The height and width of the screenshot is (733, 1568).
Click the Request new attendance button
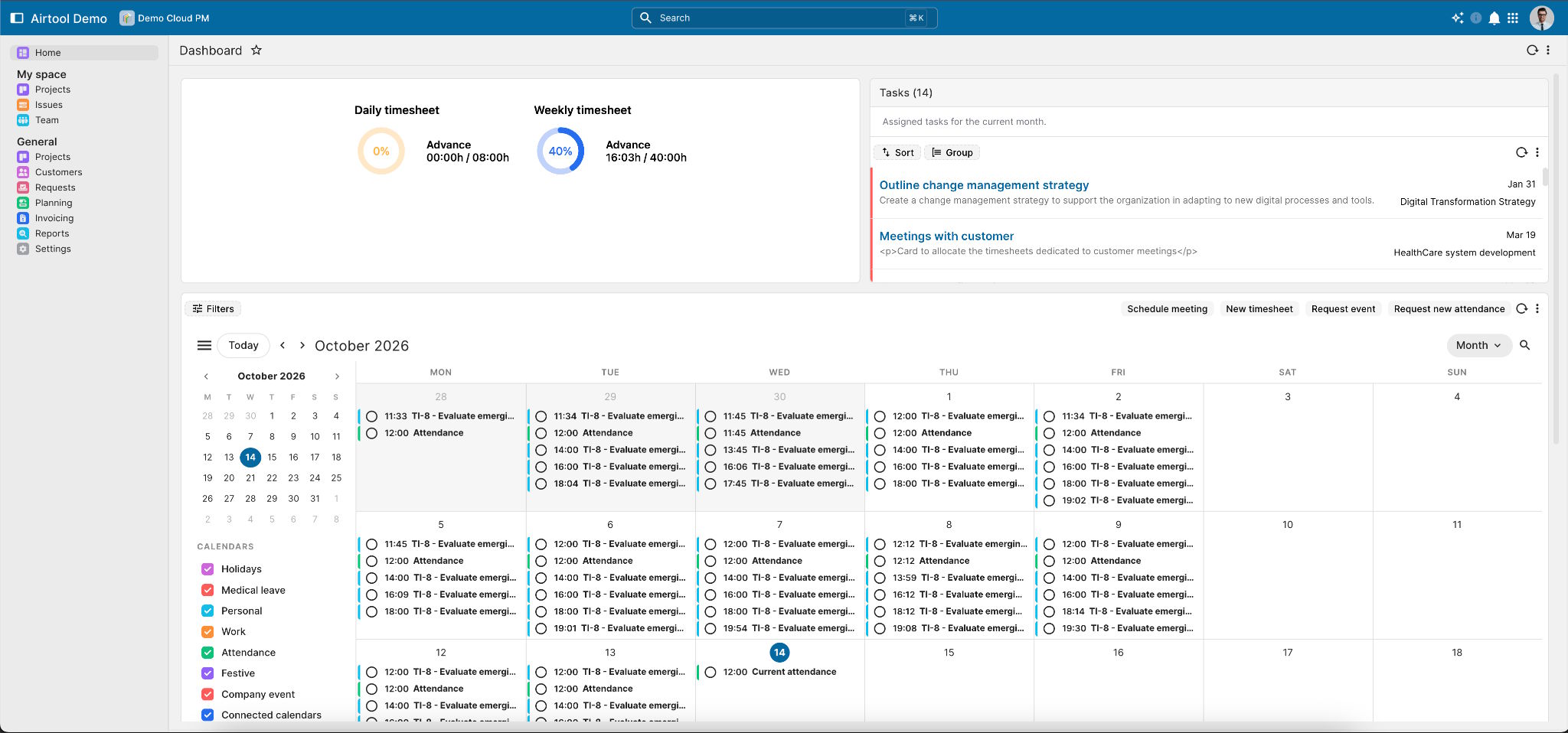[1449, 308]
